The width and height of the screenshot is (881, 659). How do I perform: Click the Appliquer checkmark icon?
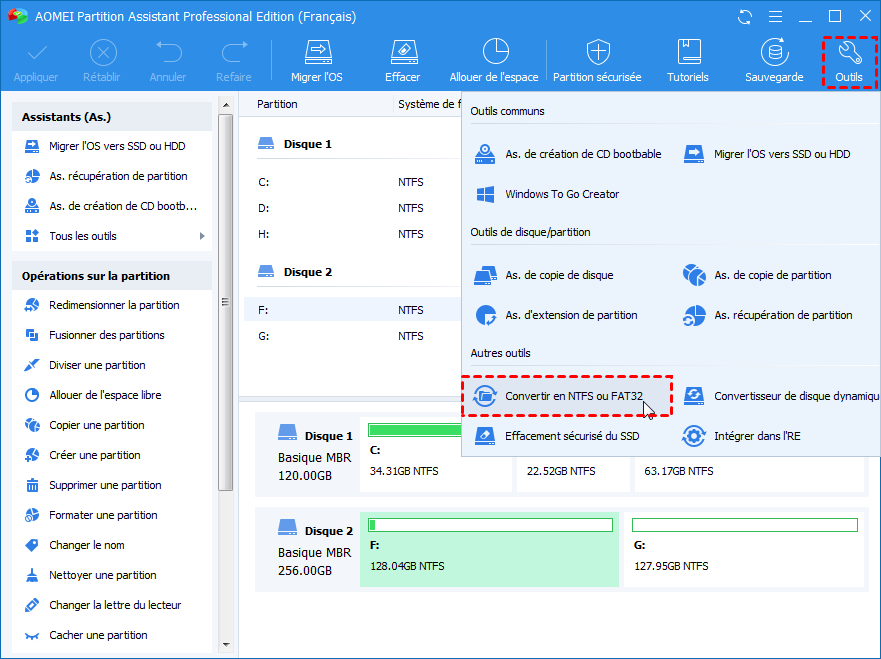(37, 53)
